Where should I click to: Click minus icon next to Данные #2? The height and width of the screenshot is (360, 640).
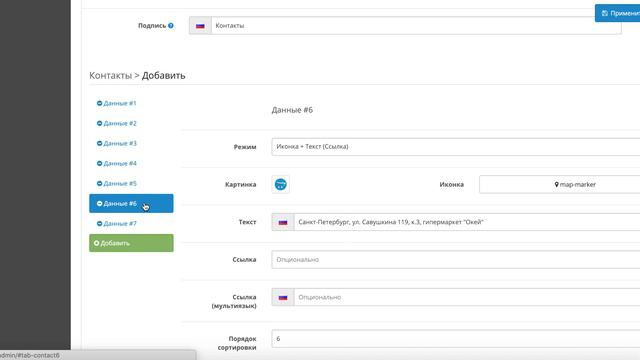tap(99, 123)
